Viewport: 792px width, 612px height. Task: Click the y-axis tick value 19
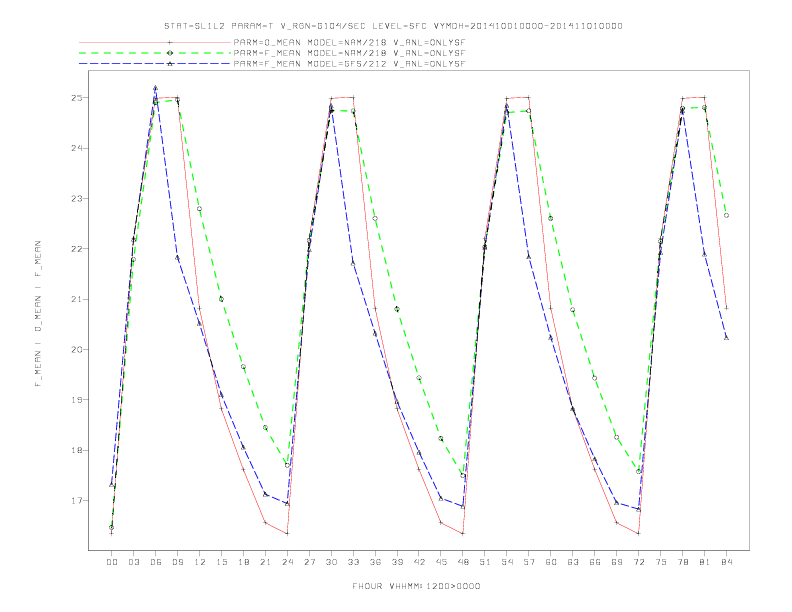coord(77,400)
